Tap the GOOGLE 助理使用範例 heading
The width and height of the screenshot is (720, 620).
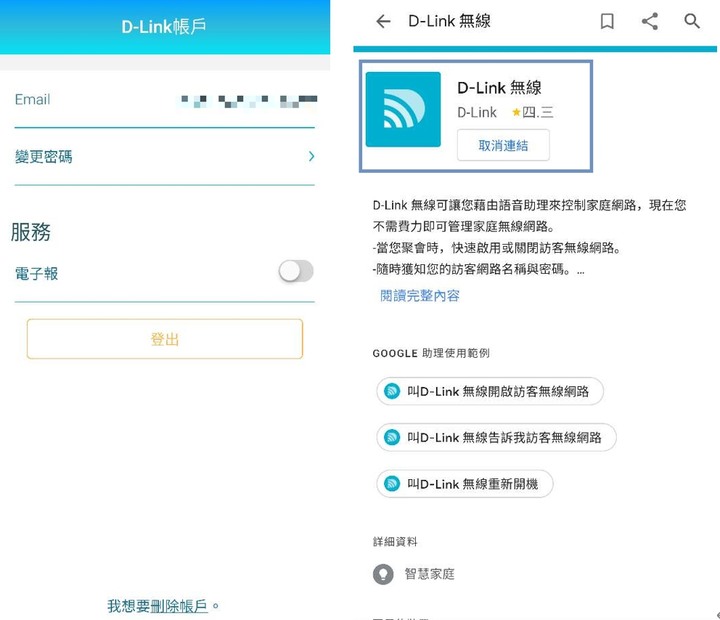pos(431,353)
